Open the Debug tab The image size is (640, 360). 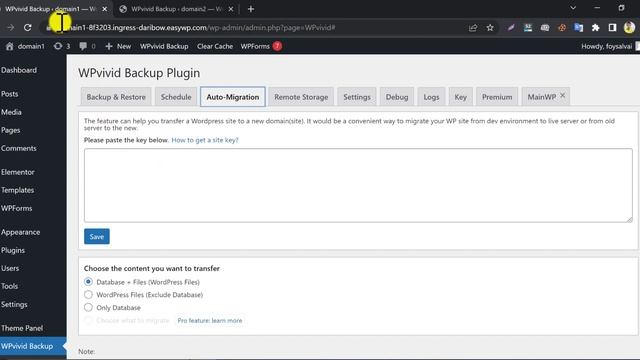pyautogui.click(x=397, y=97)
